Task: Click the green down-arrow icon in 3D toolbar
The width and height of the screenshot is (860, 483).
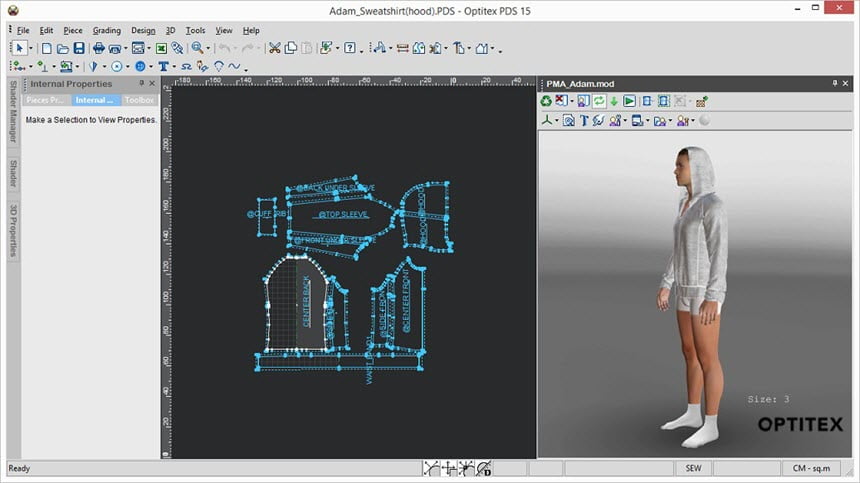Action: (614, 101)
